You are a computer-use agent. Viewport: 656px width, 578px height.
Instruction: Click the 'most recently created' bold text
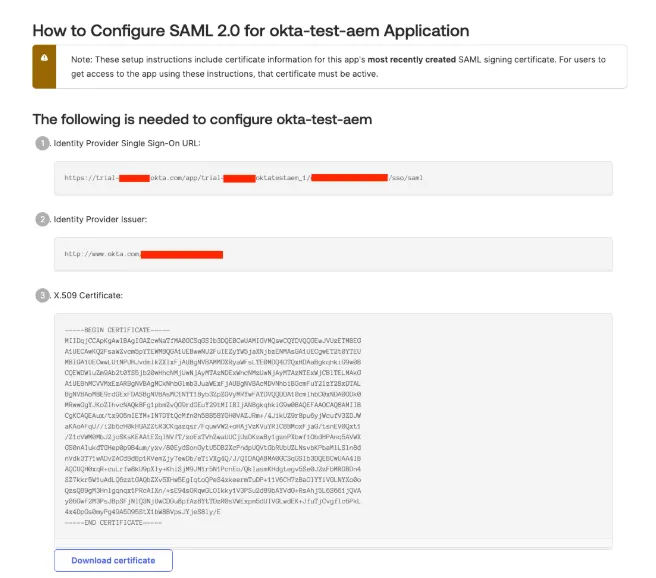412,59
